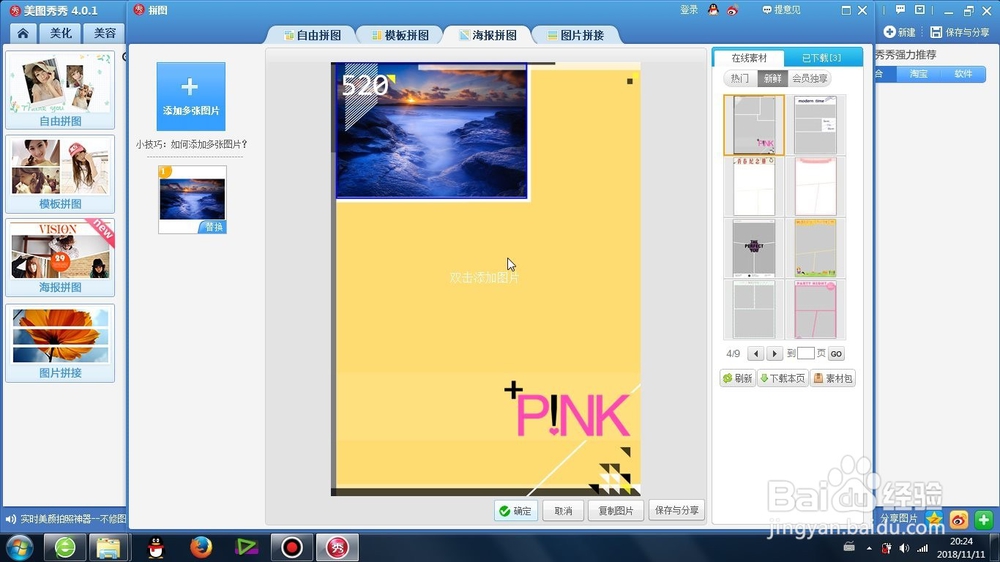The image size is (1000, 562).
Task: Click 保存与分享 below the canvas
Action: click(677, 510)
